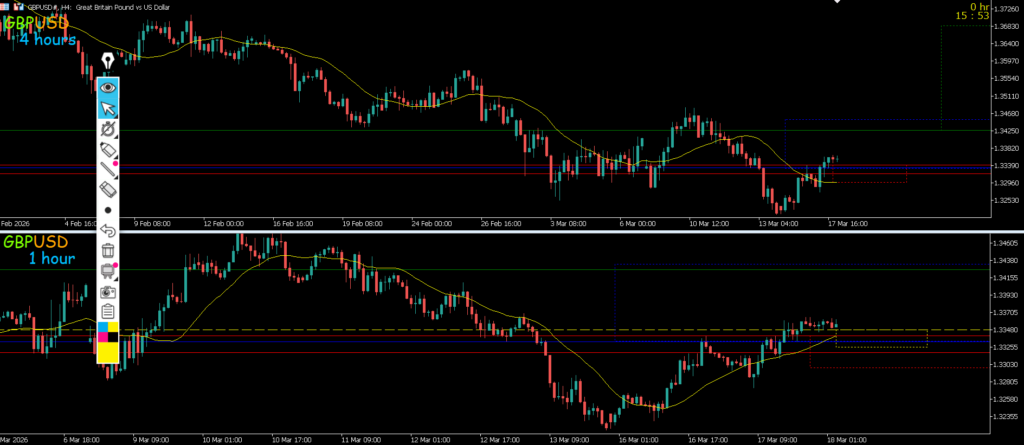Image resolution: width=1024 pixels, height=445 pixels.
Task: Choose the pencil drawing tool
Action: pyautogui.click(x=108, y=149)
